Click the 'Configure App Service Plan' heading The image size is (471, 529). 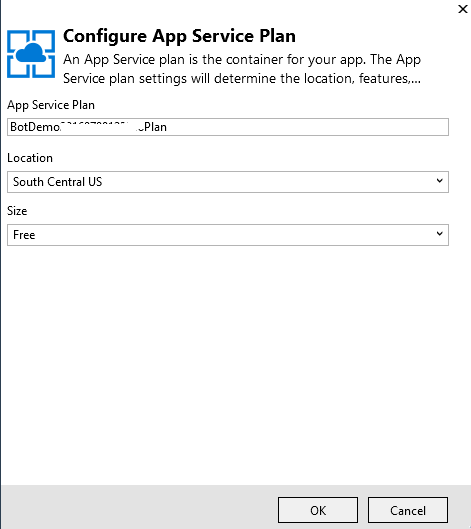pyautogui.click(x=179, y=36)
